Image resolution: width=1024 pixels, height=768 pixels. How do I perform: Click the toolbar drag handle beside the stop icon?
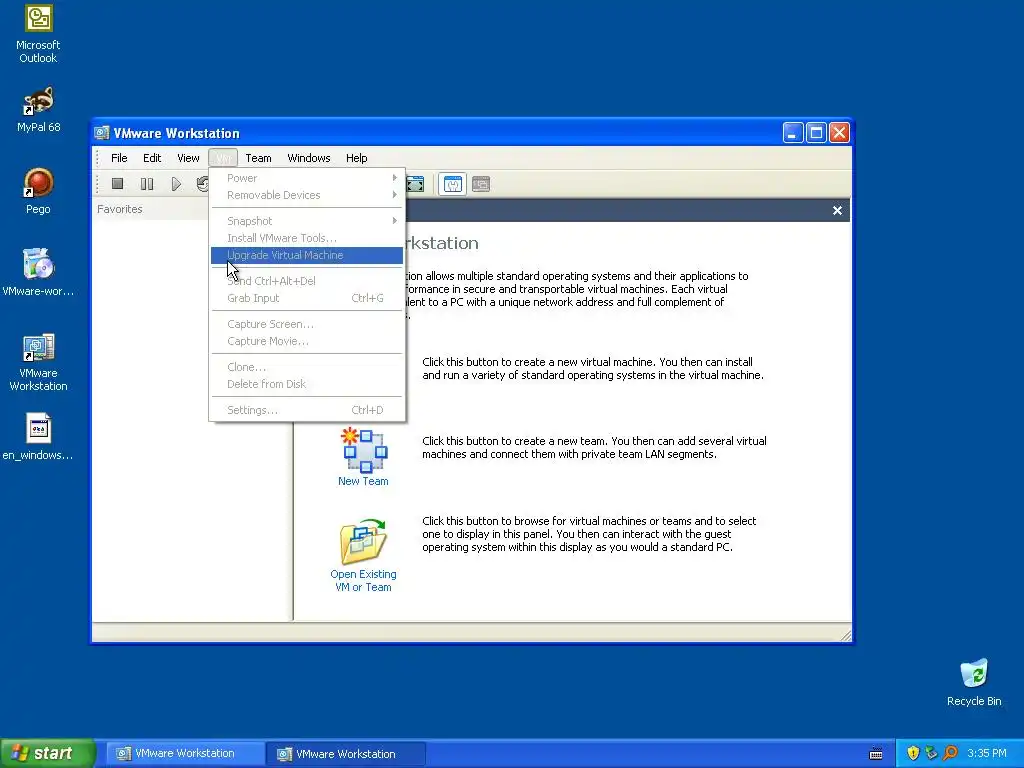tap(97, 184)
